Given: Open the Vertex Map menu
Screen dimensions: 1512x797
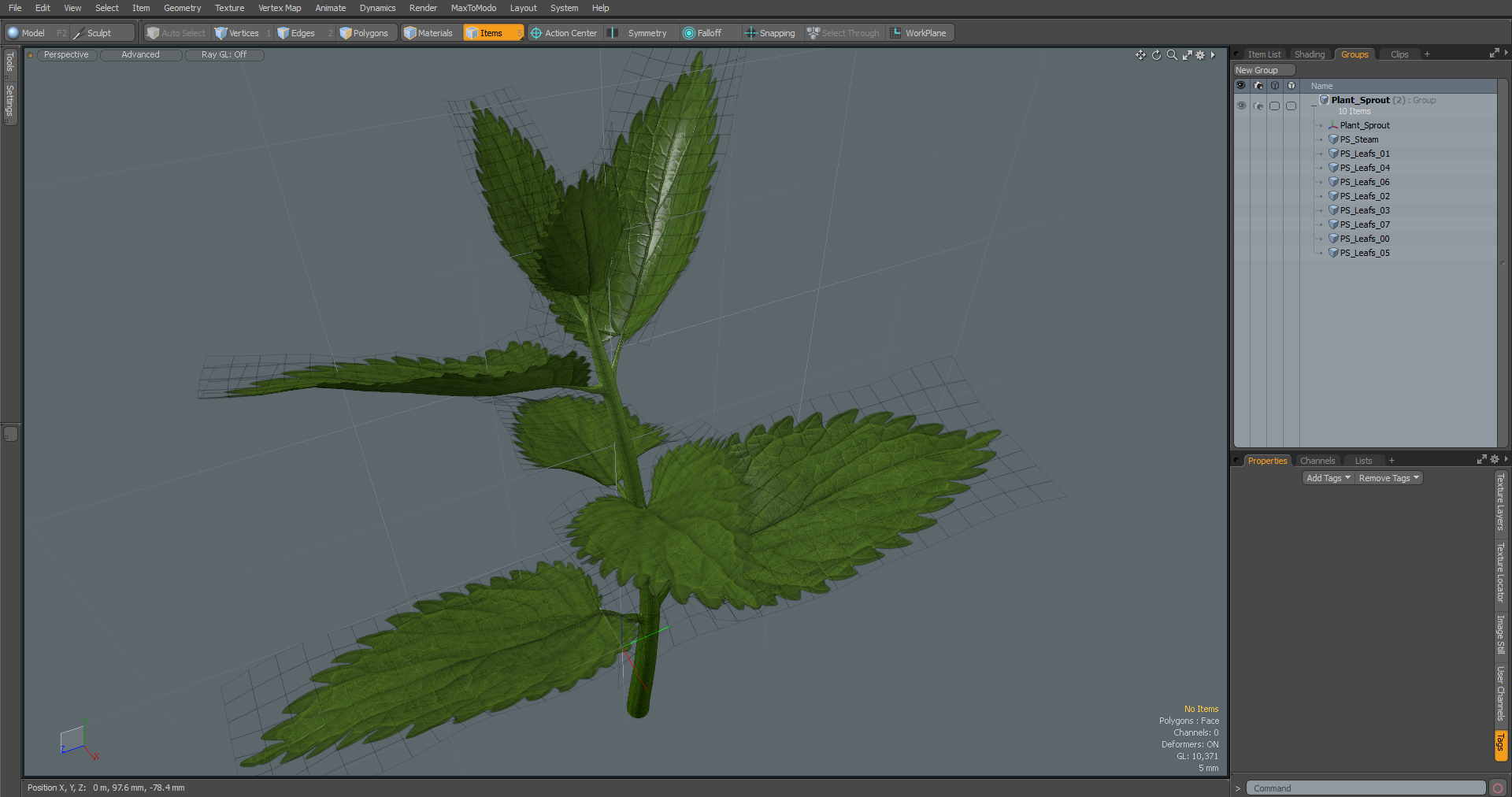Looking at the screenshot, I should point(280,8).
